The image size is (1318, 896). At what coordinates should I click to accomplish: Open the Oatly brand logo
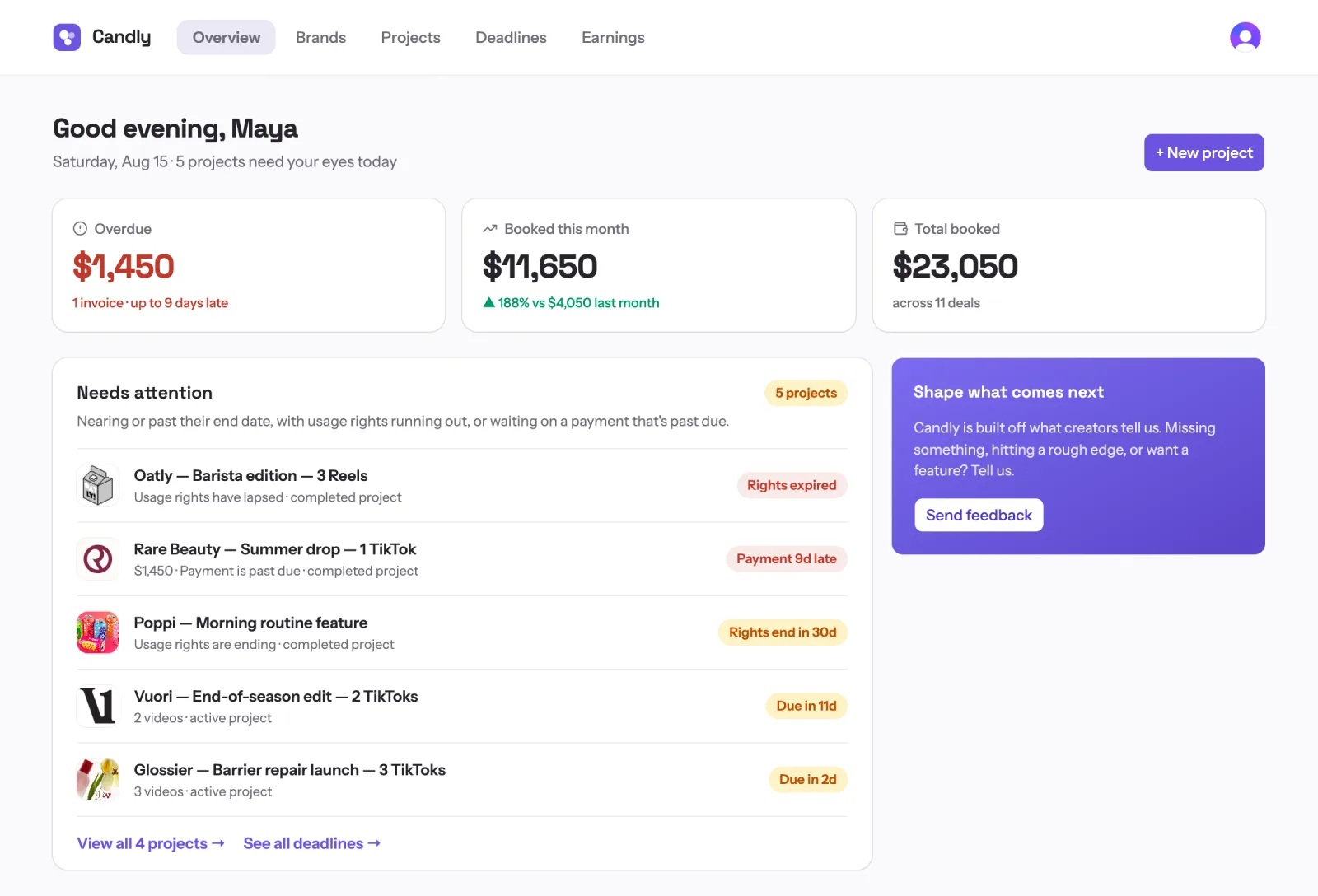98,485
